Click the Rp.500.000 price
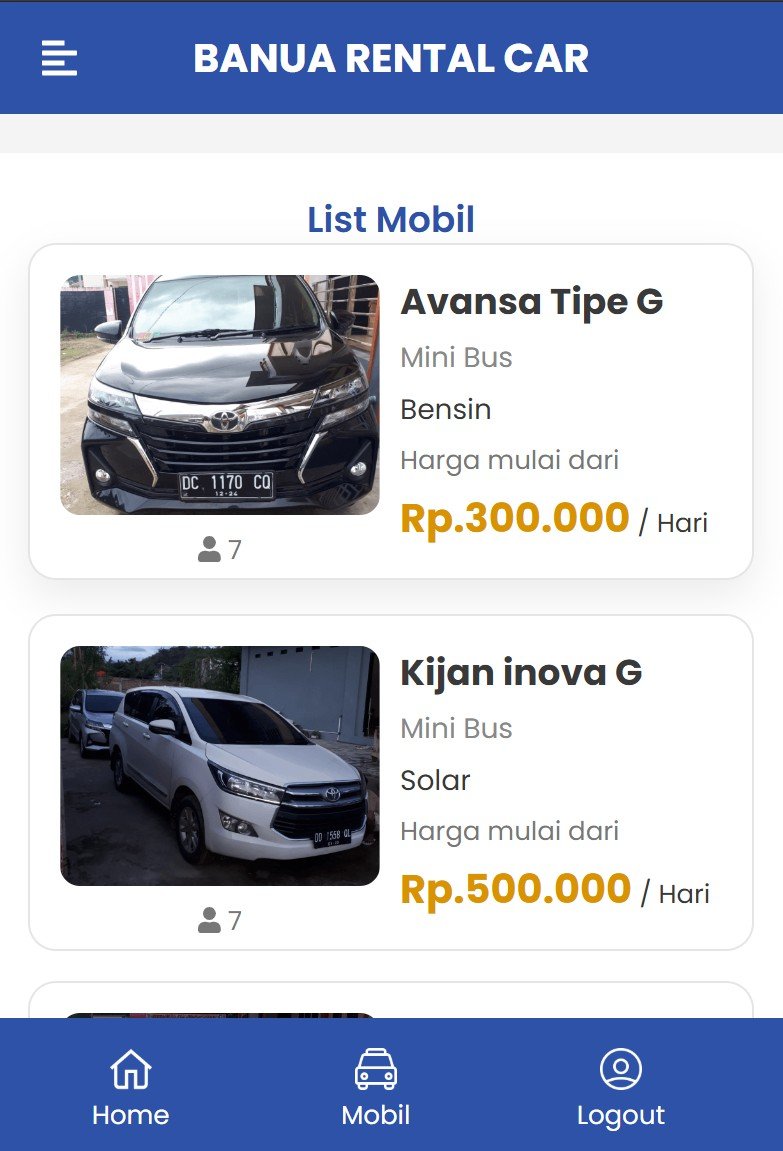This screenshot has width=783, height=1151. coord(515,889)
